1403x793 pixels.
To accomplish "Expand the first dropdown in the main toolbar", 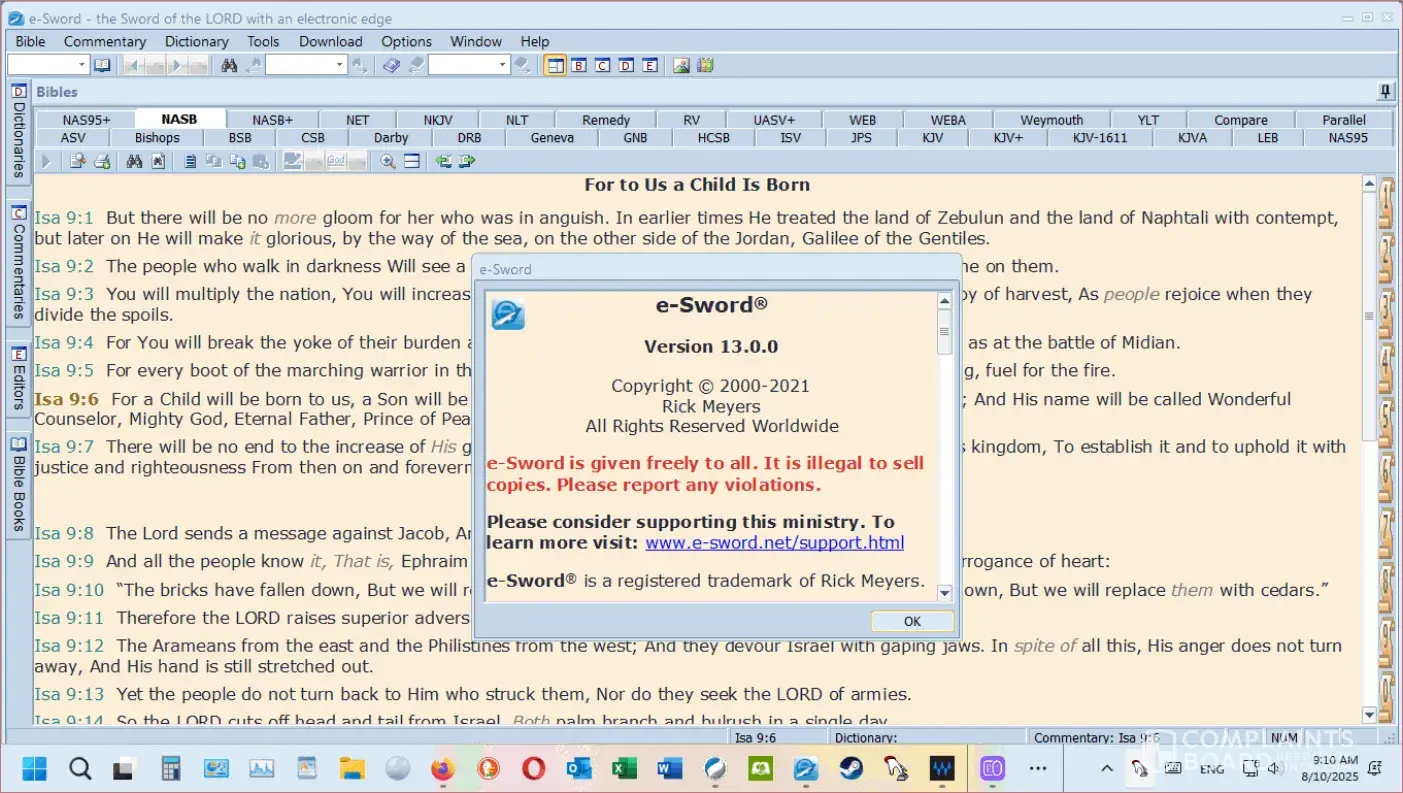I will [x=82, y=65].
